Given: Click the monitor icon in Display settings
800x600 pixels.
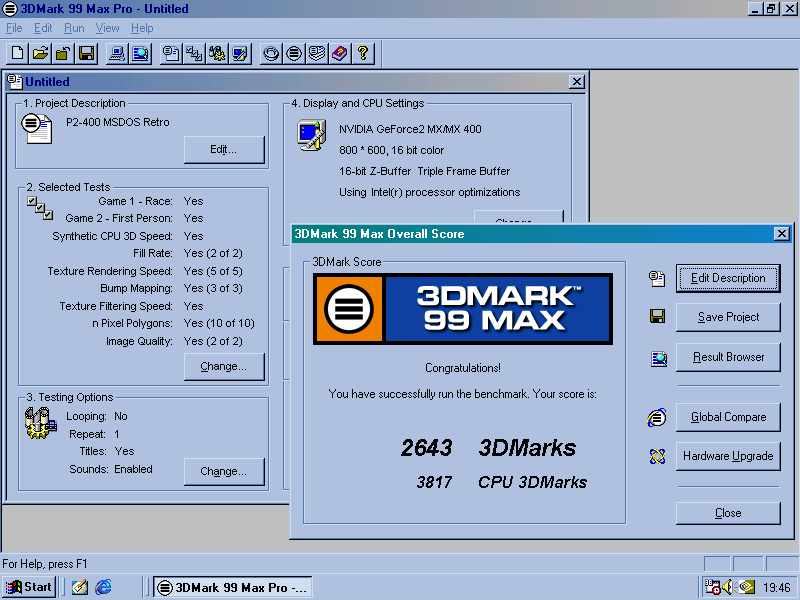Looking at the screenshot, I should pos(311,135).
